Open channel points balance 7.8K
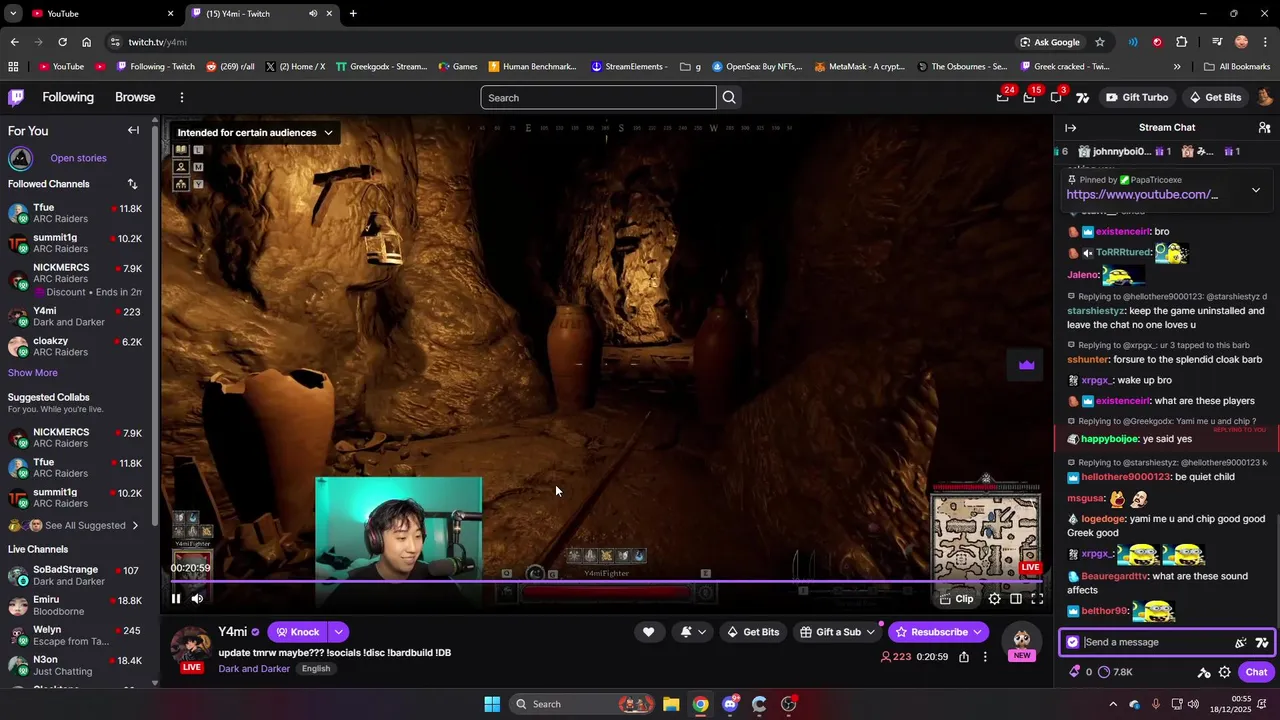1280x720 pixels. (x=1115, y=672)
